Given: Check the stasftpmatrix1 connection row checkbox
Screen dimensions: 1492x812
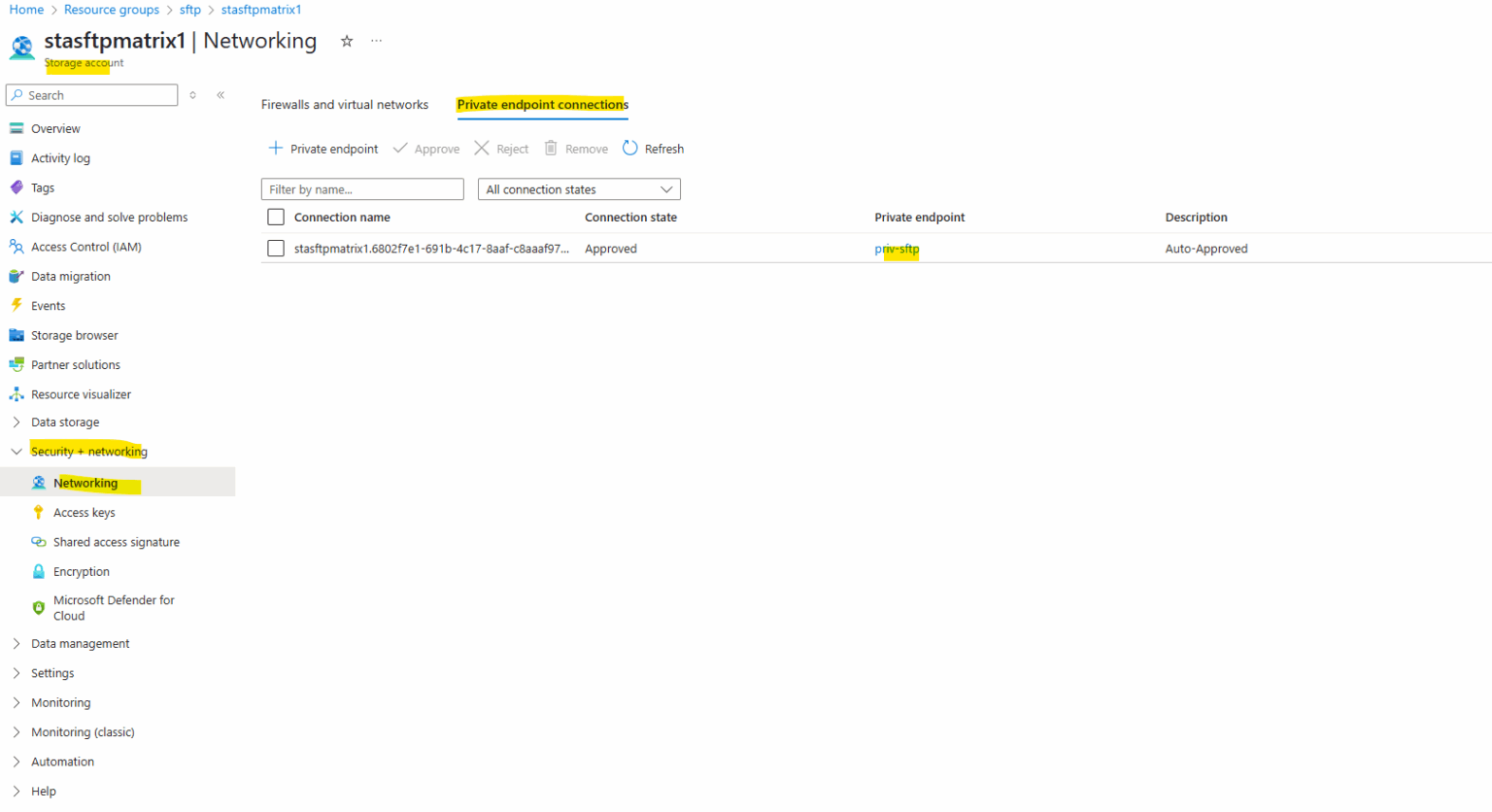Looking at the screenshot, I should tap(276, 248).
